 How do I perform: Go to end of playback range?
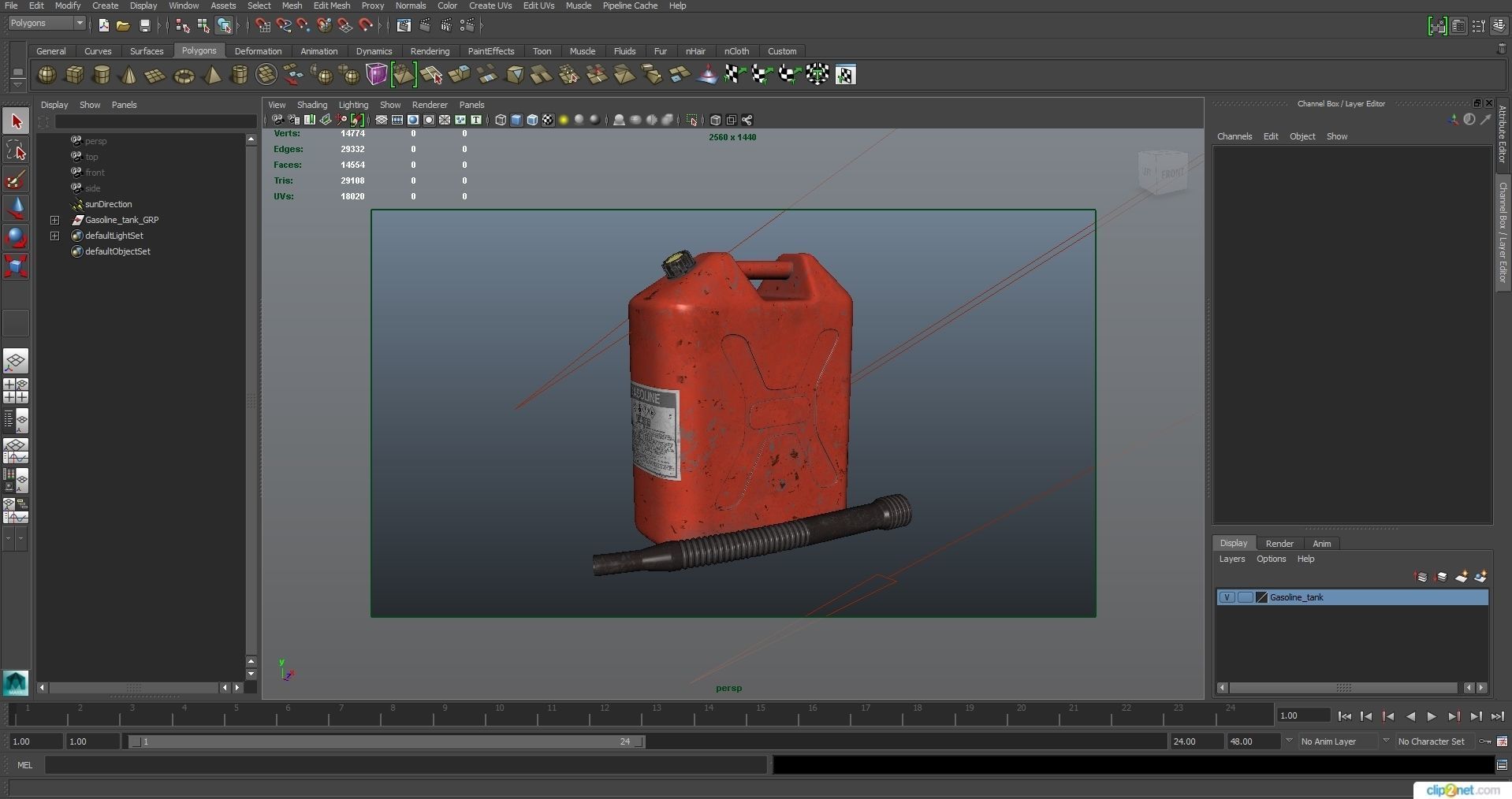(x=1498, y=716)
